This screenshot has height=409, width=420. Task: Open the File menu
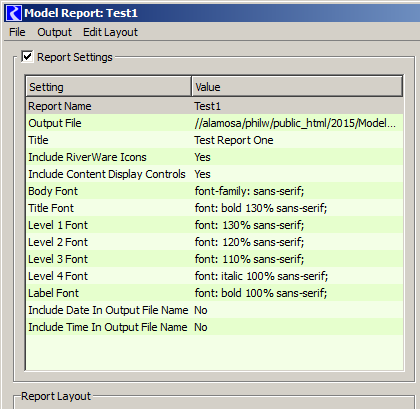(x=17, y=32)
